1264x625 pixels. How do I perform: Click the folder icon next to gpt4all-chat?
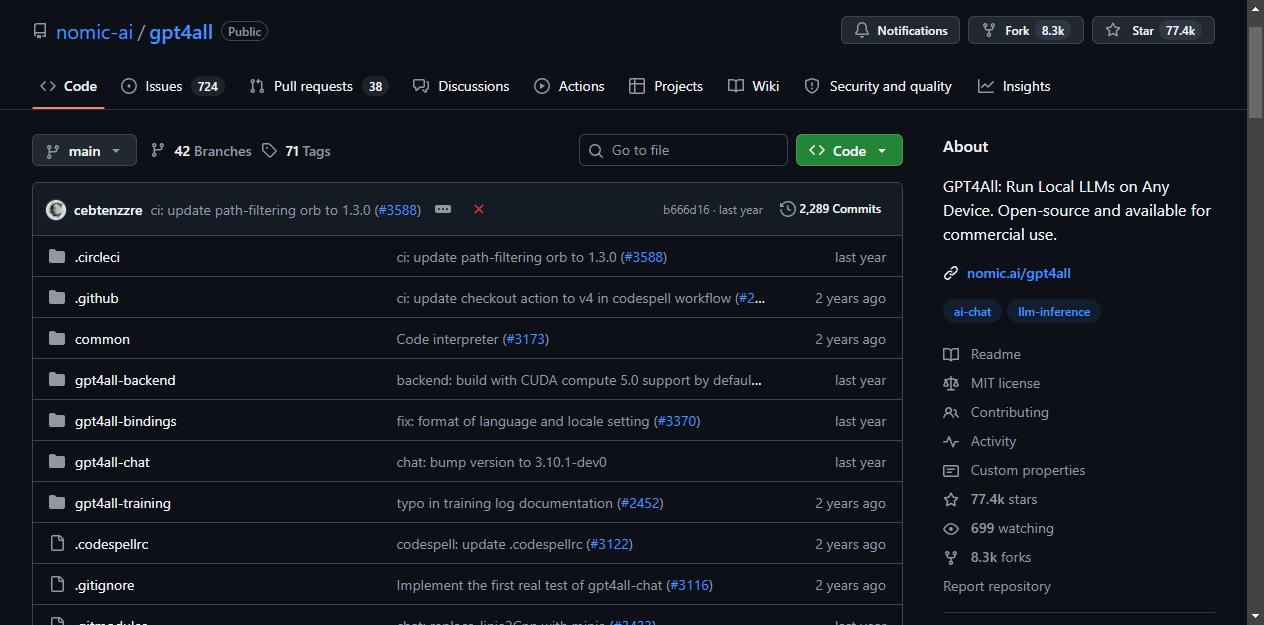coord(57,462)
